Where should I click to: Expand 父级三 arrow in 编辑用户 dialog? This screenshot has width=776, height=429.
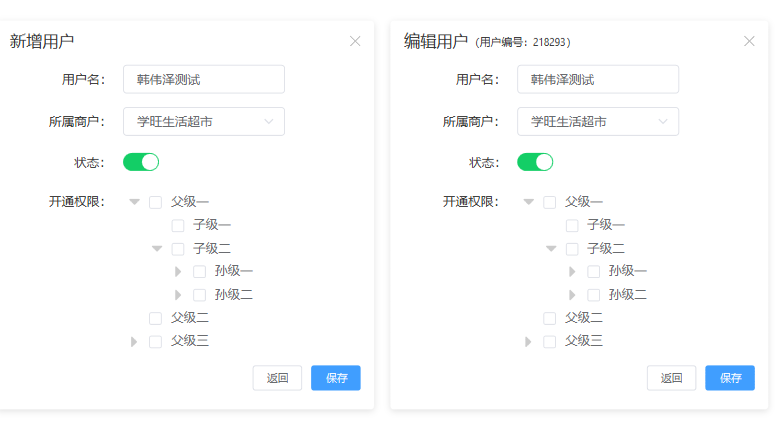pos(528,342)
